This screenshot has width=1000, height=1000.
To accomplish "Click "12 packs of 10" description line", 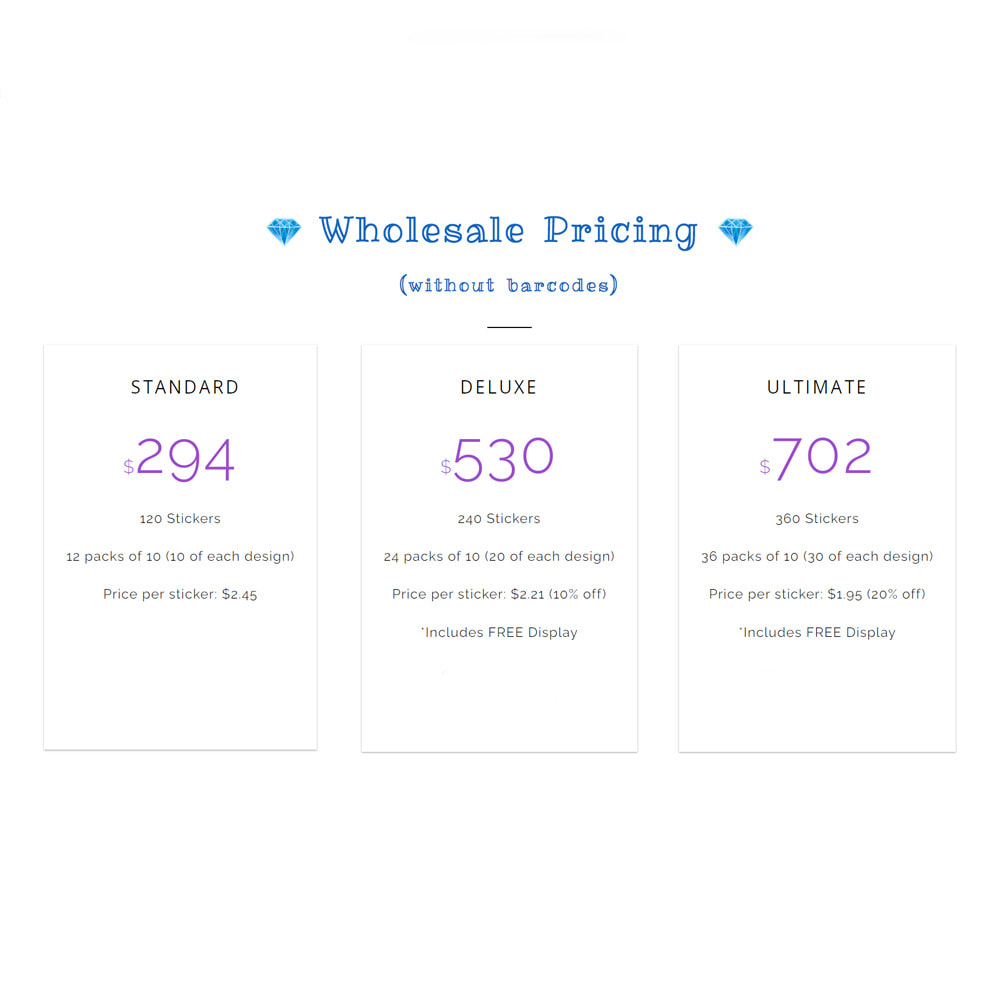I will click(180, 556).
